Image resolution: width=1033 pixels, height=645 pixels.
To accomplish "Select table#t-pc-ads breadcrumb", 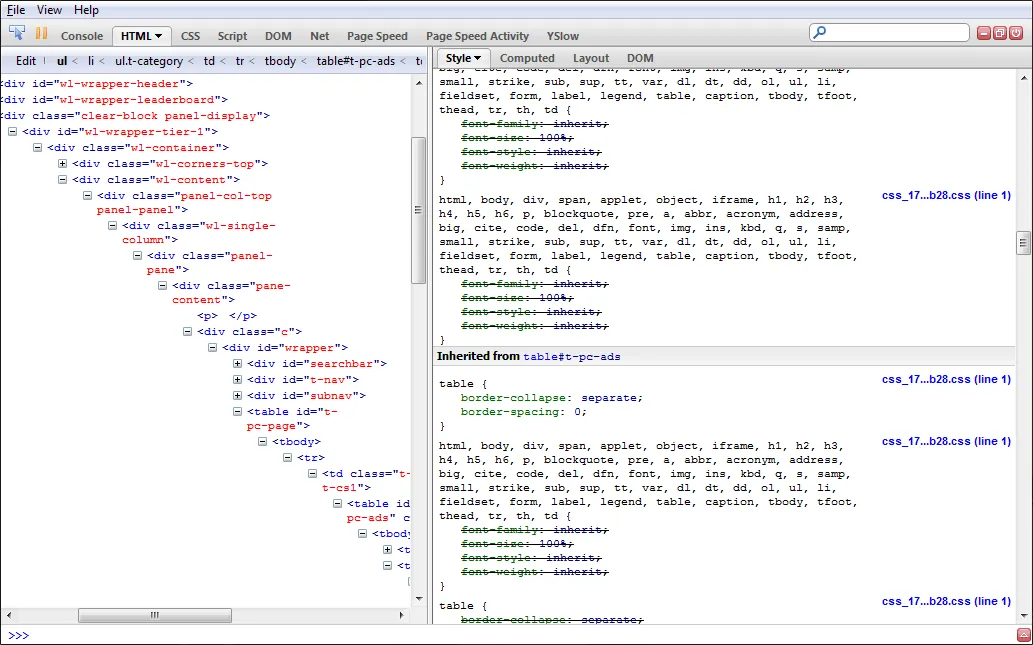I will 356,61.
